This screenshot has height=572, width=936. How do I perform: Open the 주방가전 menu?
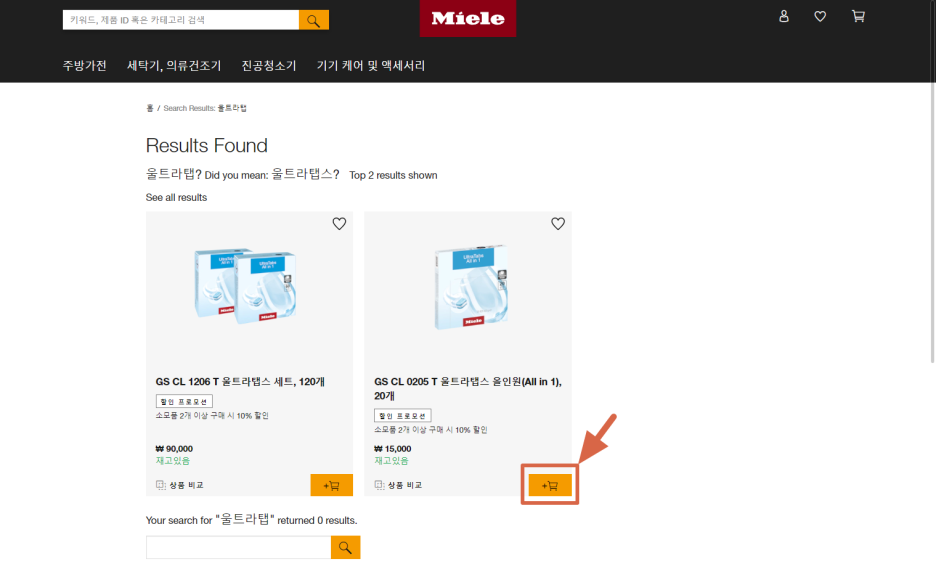pos(85,66)
